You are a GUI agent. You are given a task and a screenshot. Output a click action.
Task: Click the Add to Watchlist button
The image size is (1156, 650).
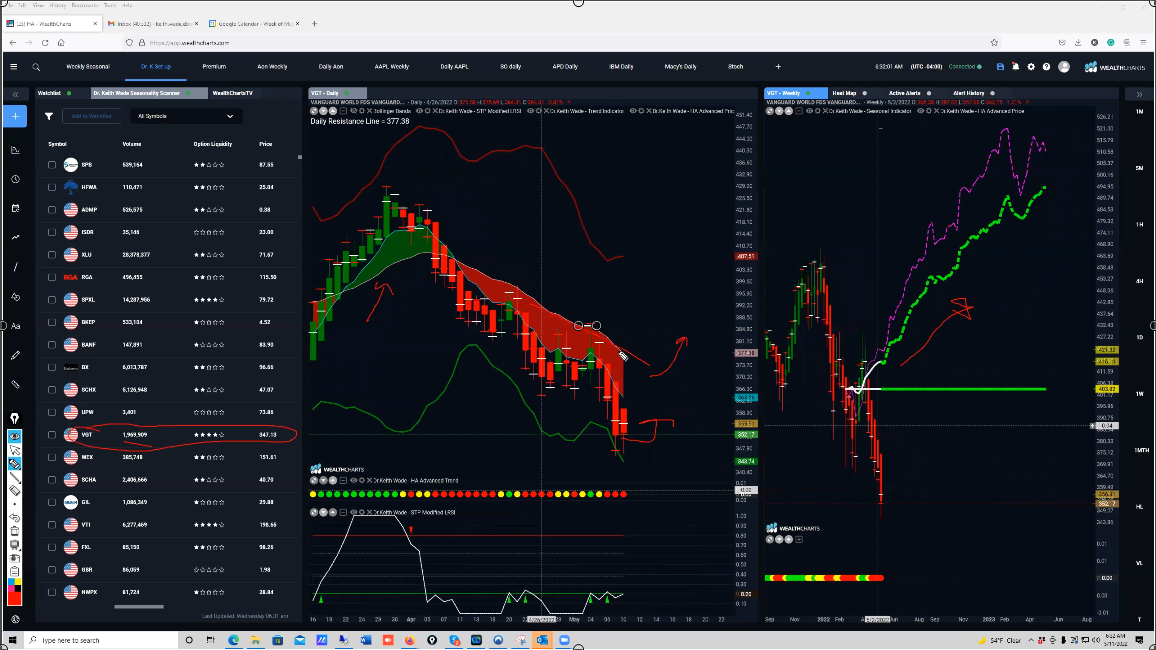coord(91,116)
